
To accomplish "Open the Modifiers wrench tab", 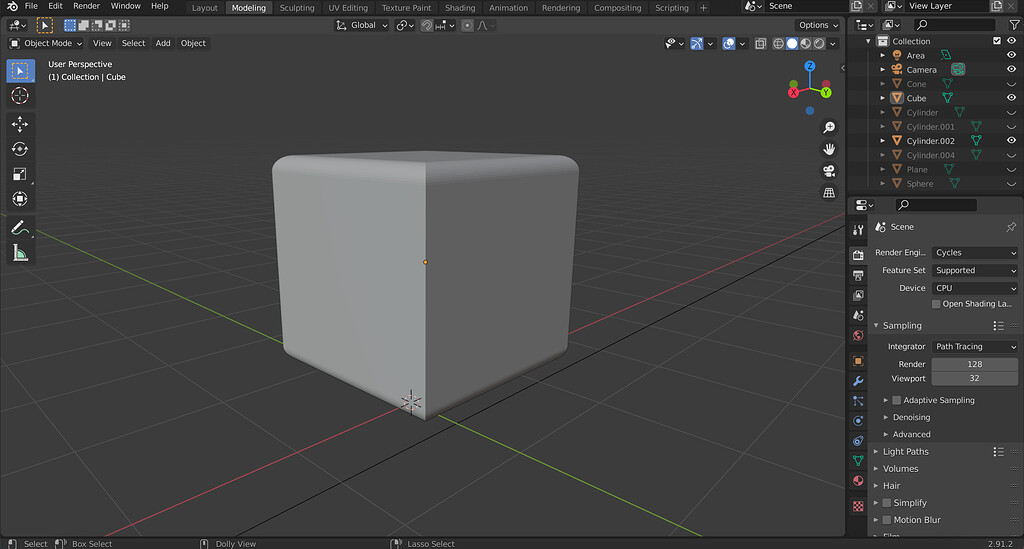I will (x=858, y=381).
